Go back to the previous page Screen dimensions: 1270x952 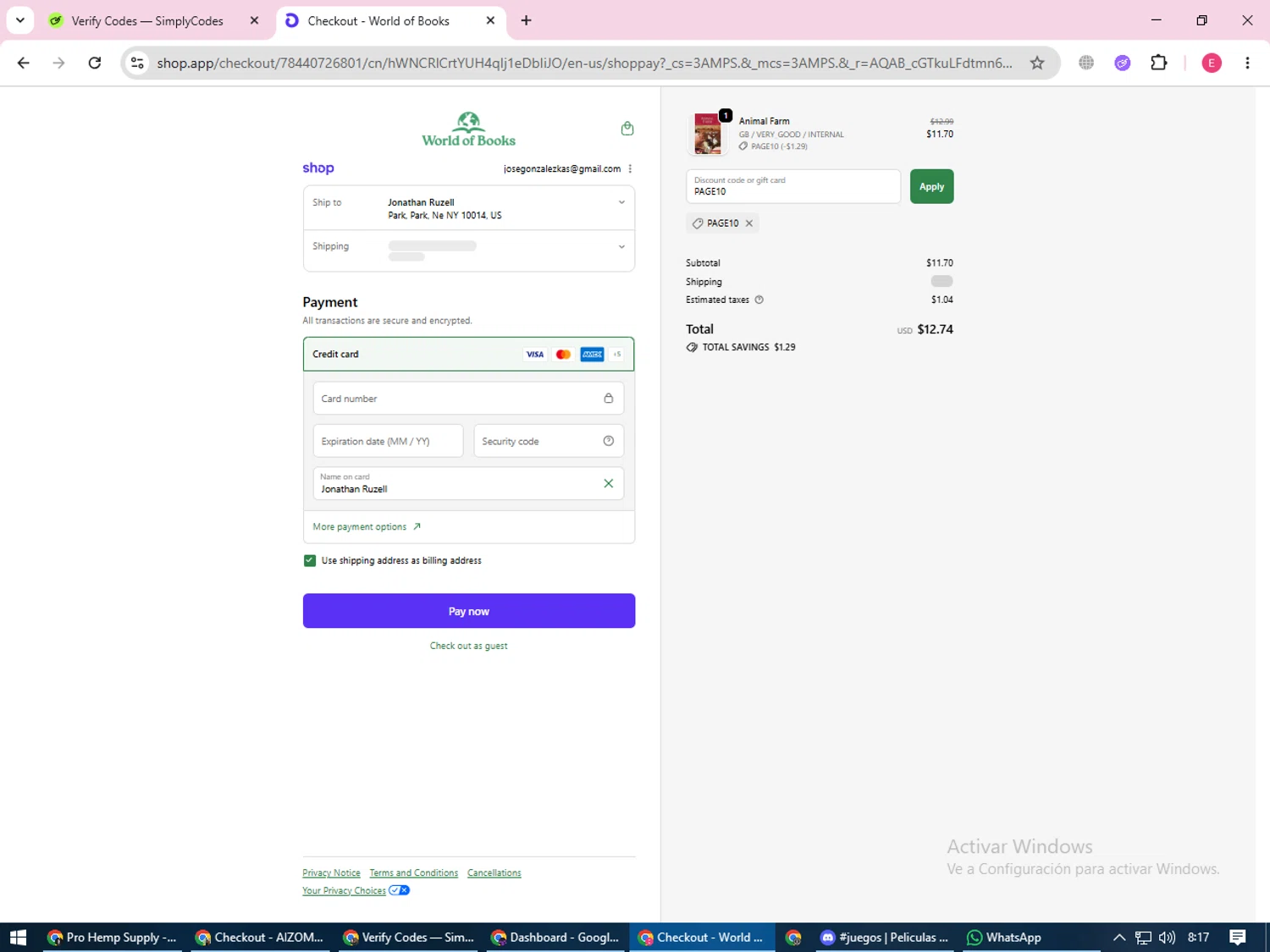(x=24, y=63)
